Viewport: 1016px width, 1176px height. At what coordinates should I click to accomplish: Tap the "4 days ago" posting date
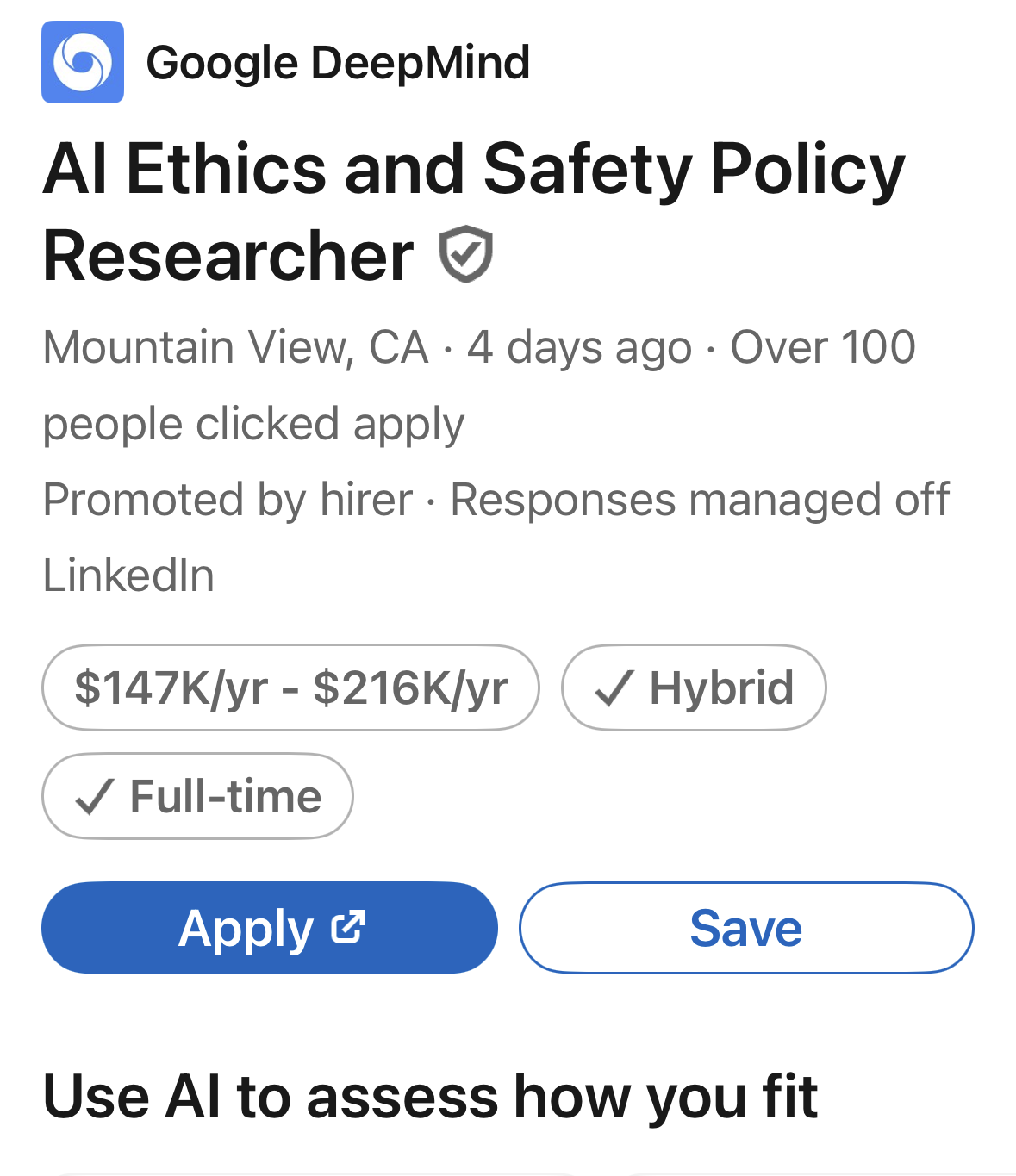[x=579, y=348]
